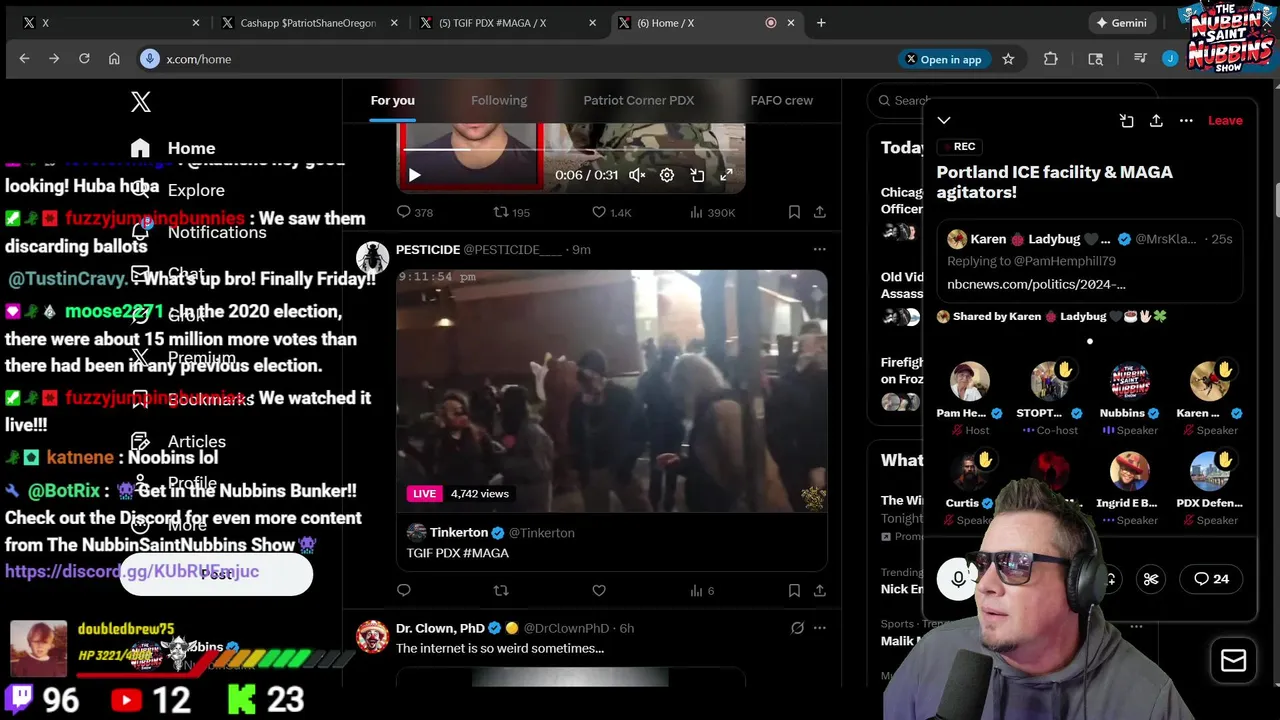Open the browser extensions puzzle icon
1280x720 pixels.
[1050, 59]
